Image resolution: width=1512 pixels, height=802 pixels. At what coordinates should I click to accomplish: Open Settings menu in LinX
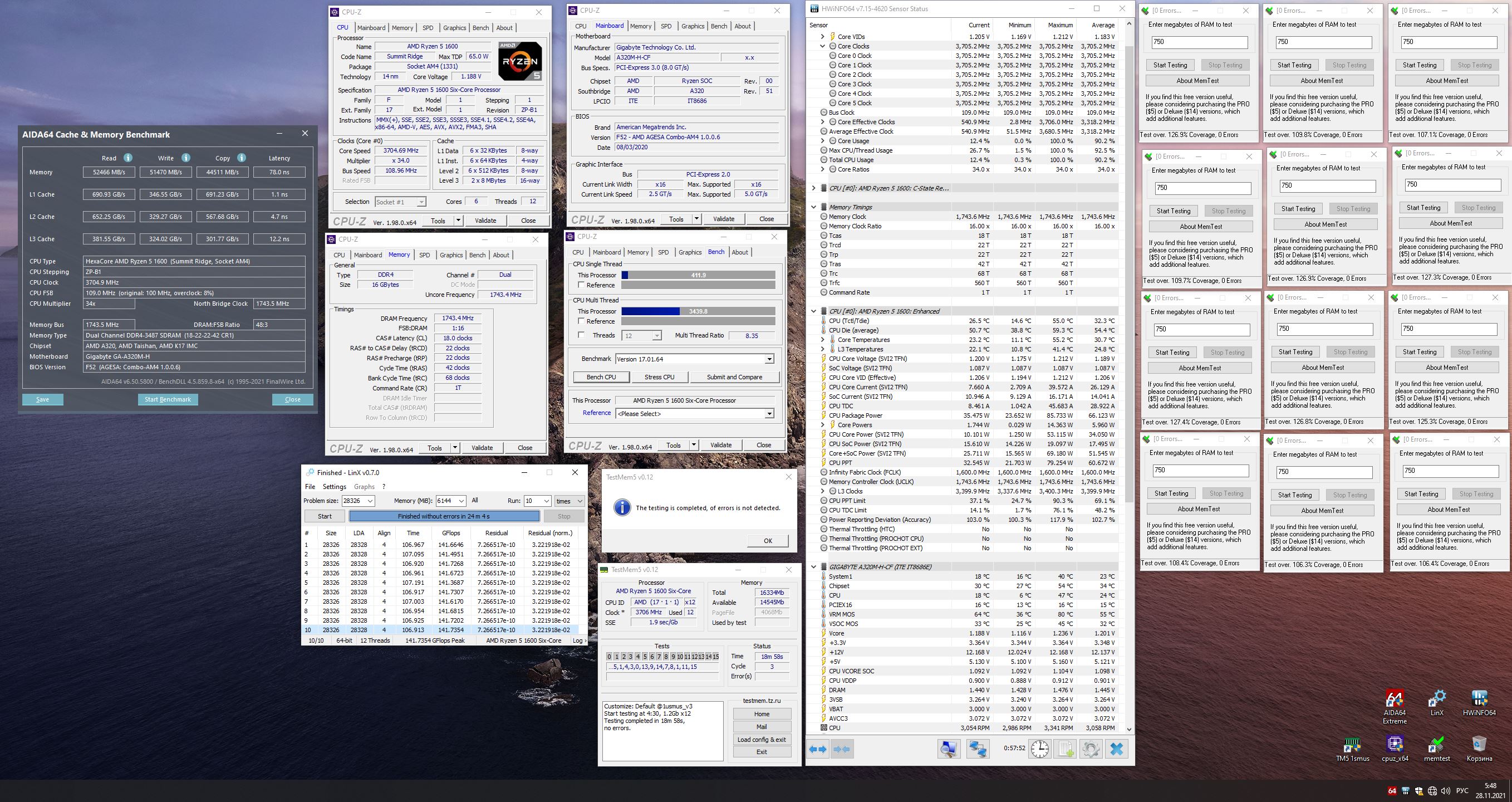(334, 487)
